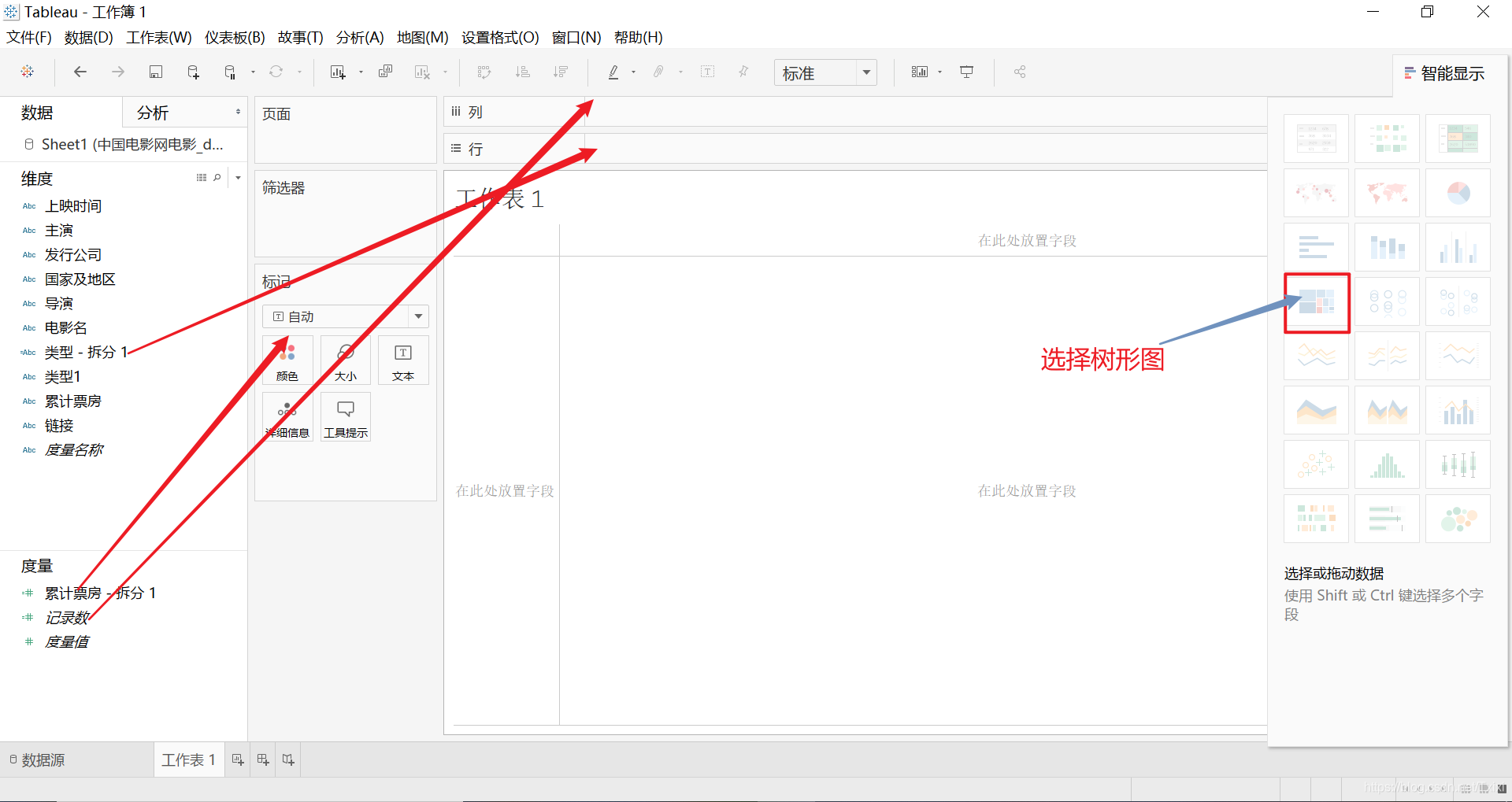Open the 设置格式(O) menu
This screenshot has height=802, width=1512.
[x=500, y=38]
